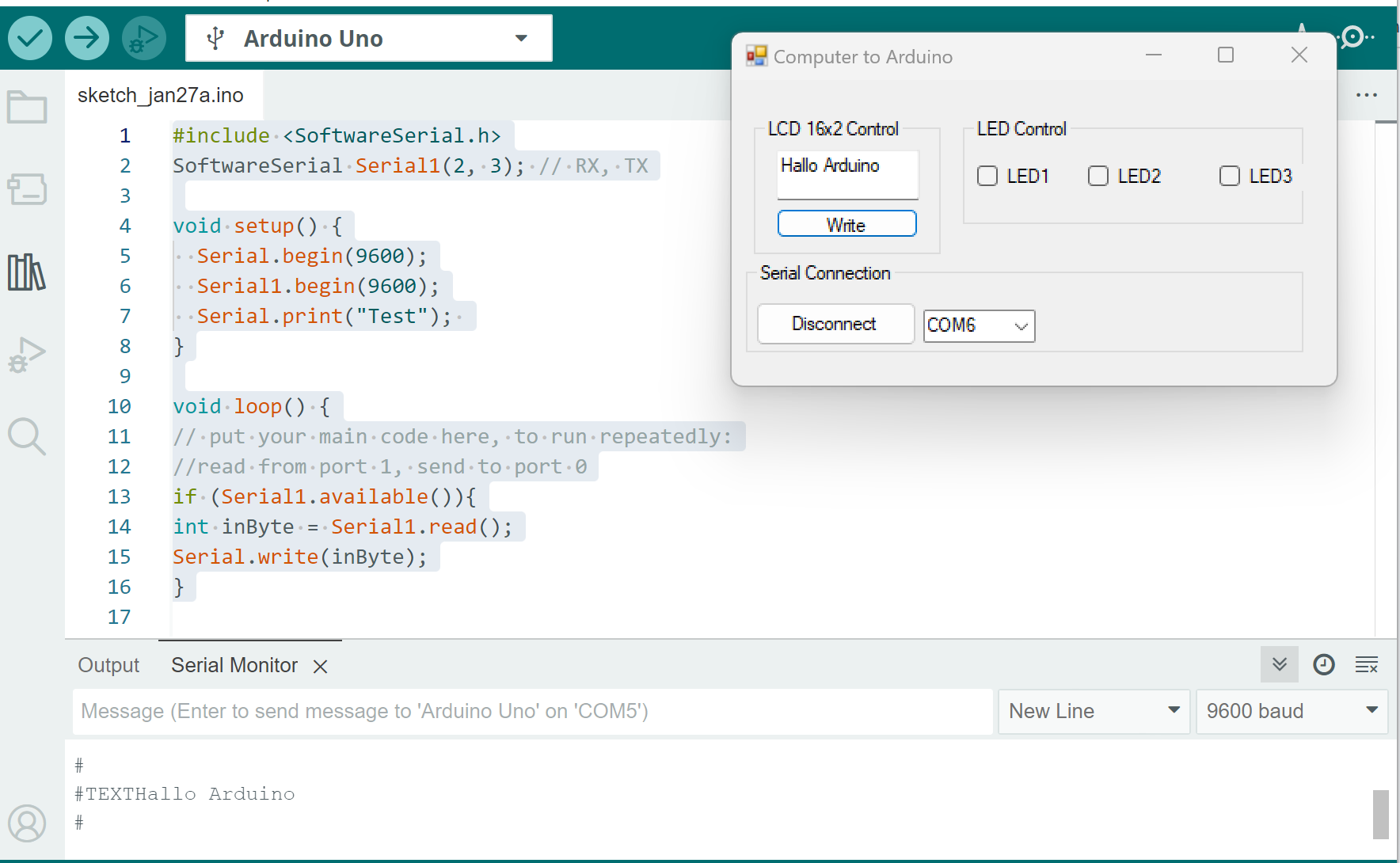Click the //read from port 1 comment line
The width and height of the screenshot is (1400, 863).
tap(380, 466)
